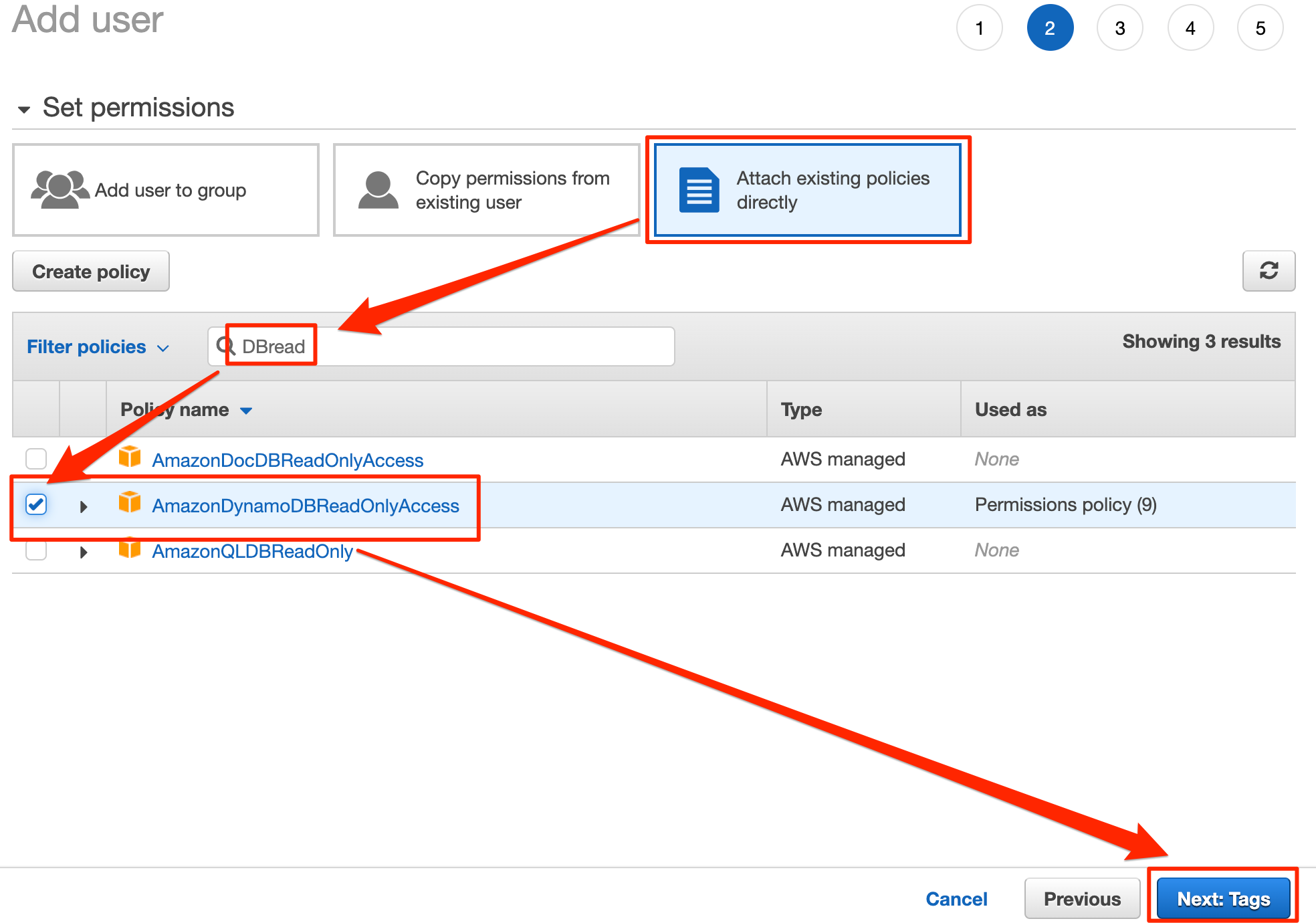Click the single user icon on Copy permissions card

tap(378, 190)
